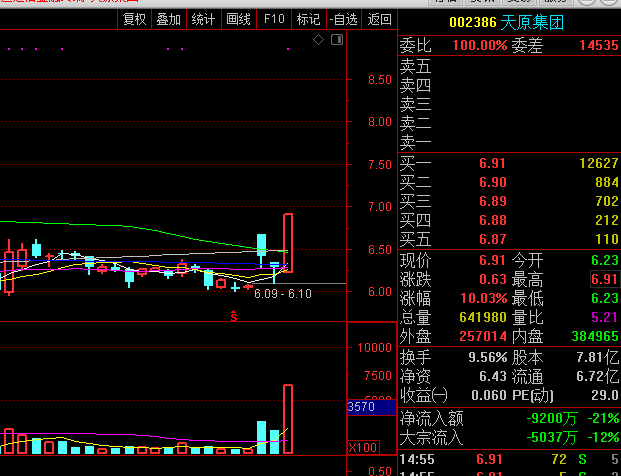
Task: Select the 最低 lowest price 6.23
Action: point(605,298)
